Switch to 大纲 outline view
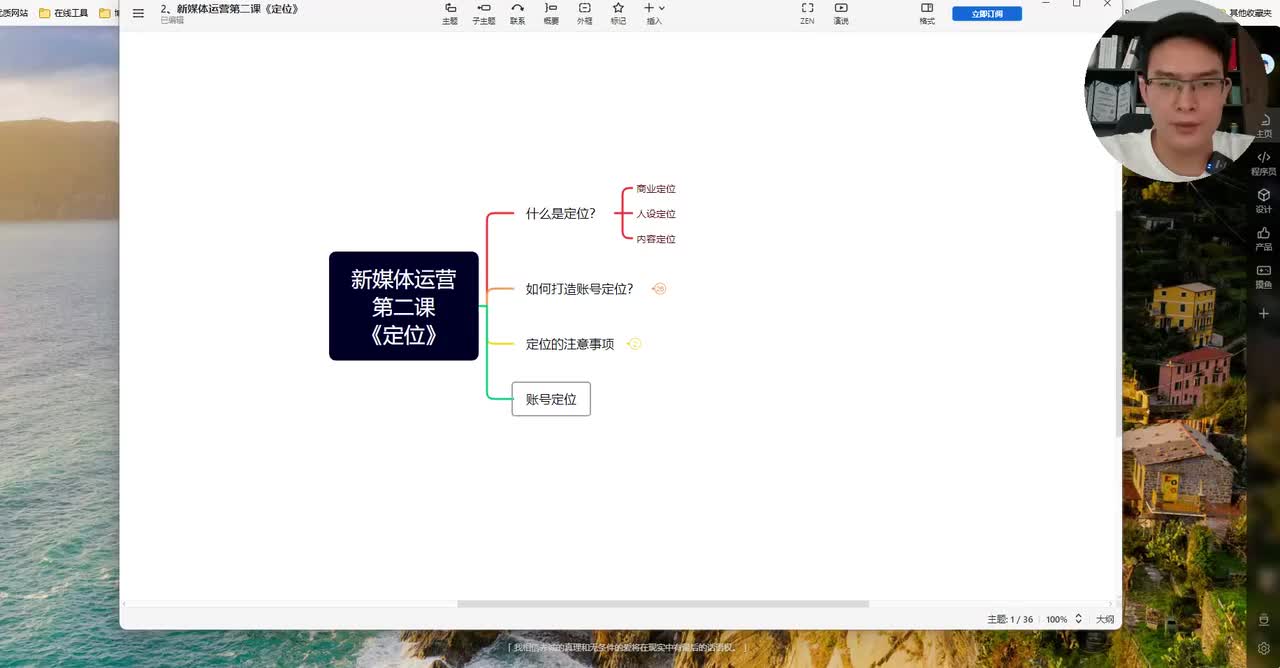Viewport: 1280px width, 668px height. tap(1105, 620)
